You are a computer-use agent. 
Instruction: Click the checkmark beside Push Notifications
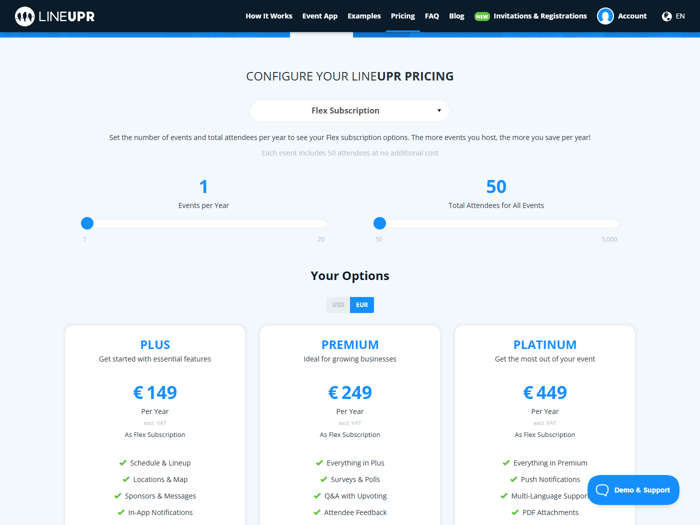pos(514,479)
